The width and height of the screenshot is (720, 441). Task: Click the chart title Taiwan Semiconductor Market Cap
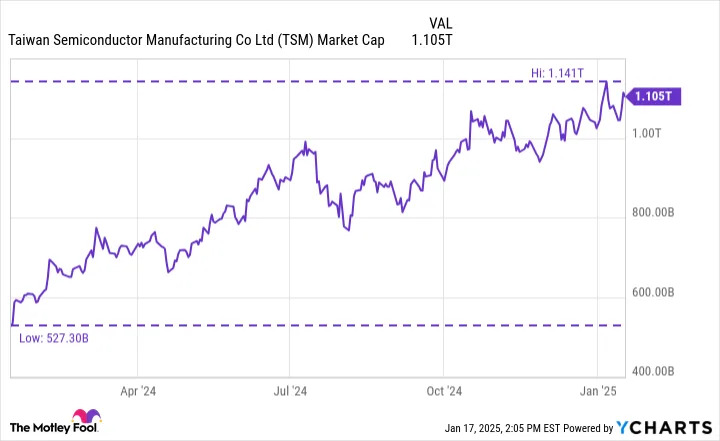click(197, 40)
